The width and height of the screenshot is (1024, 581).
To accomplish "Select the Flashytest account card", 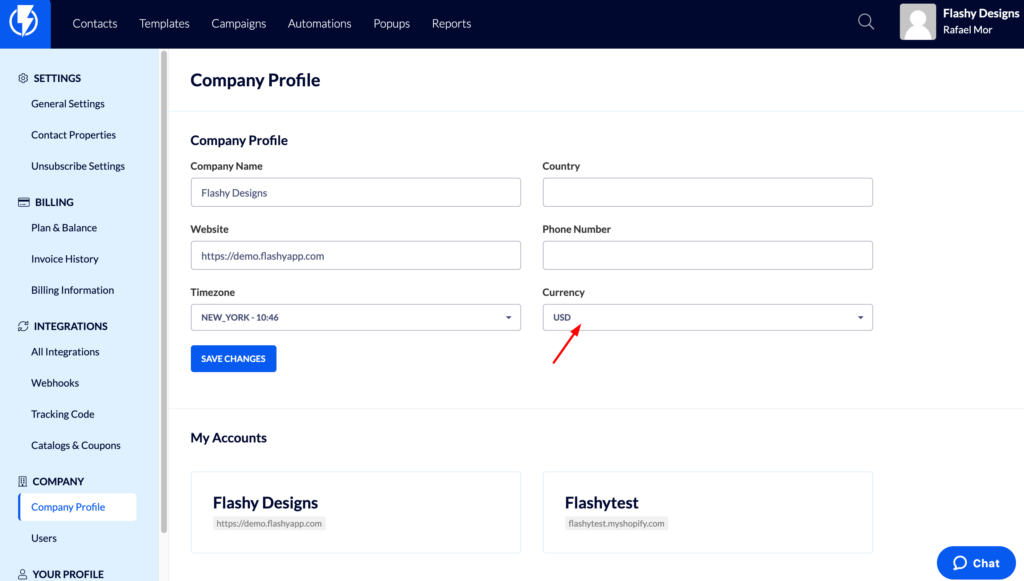I will click(707, 512).
